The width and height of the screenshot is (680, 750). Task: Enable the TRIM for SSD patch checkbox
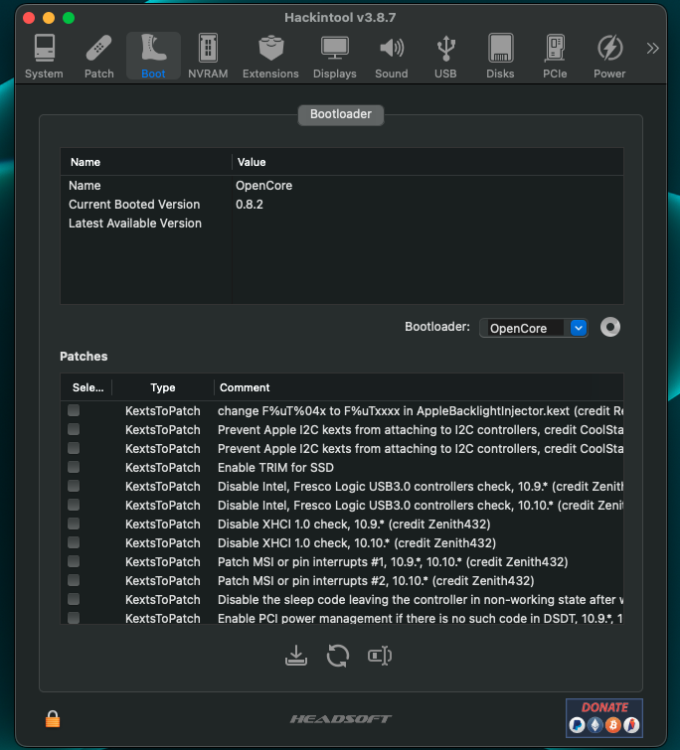[74, 467]
